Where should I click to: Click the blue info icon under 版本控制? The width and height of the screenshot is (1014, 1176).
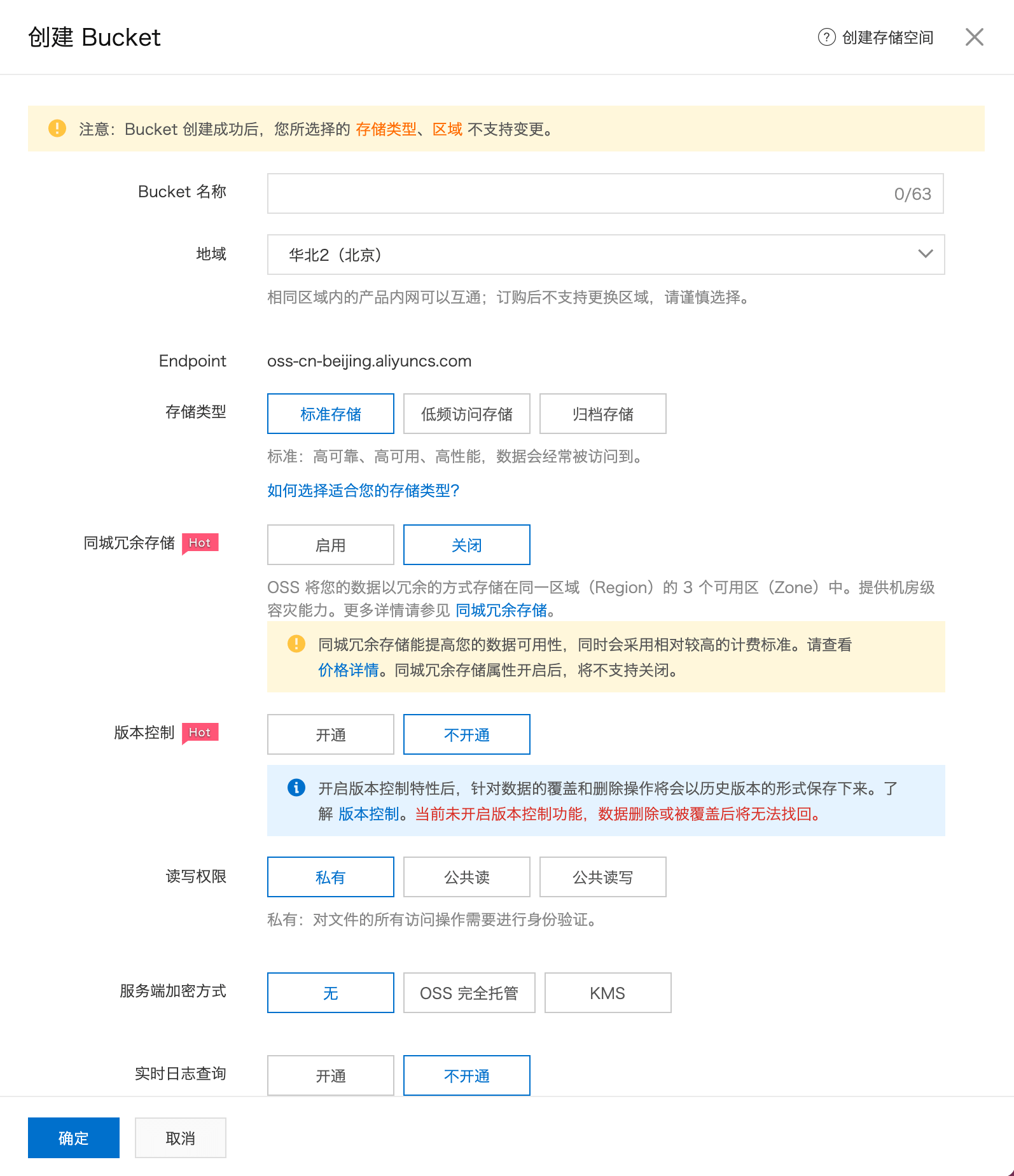pos(296,788)
